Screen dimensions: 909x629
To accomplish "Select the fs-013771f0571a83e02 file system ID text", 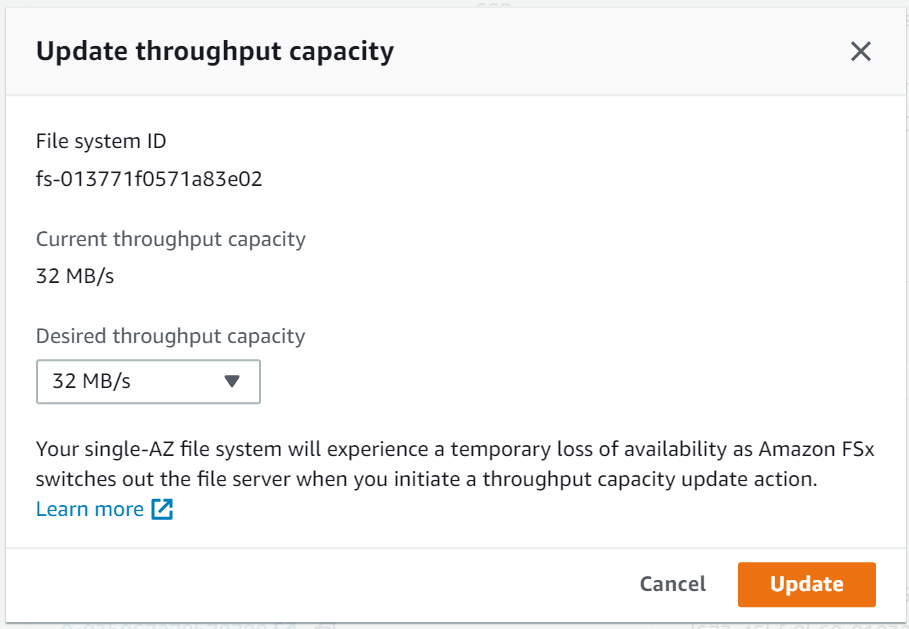I will [149, 180].
